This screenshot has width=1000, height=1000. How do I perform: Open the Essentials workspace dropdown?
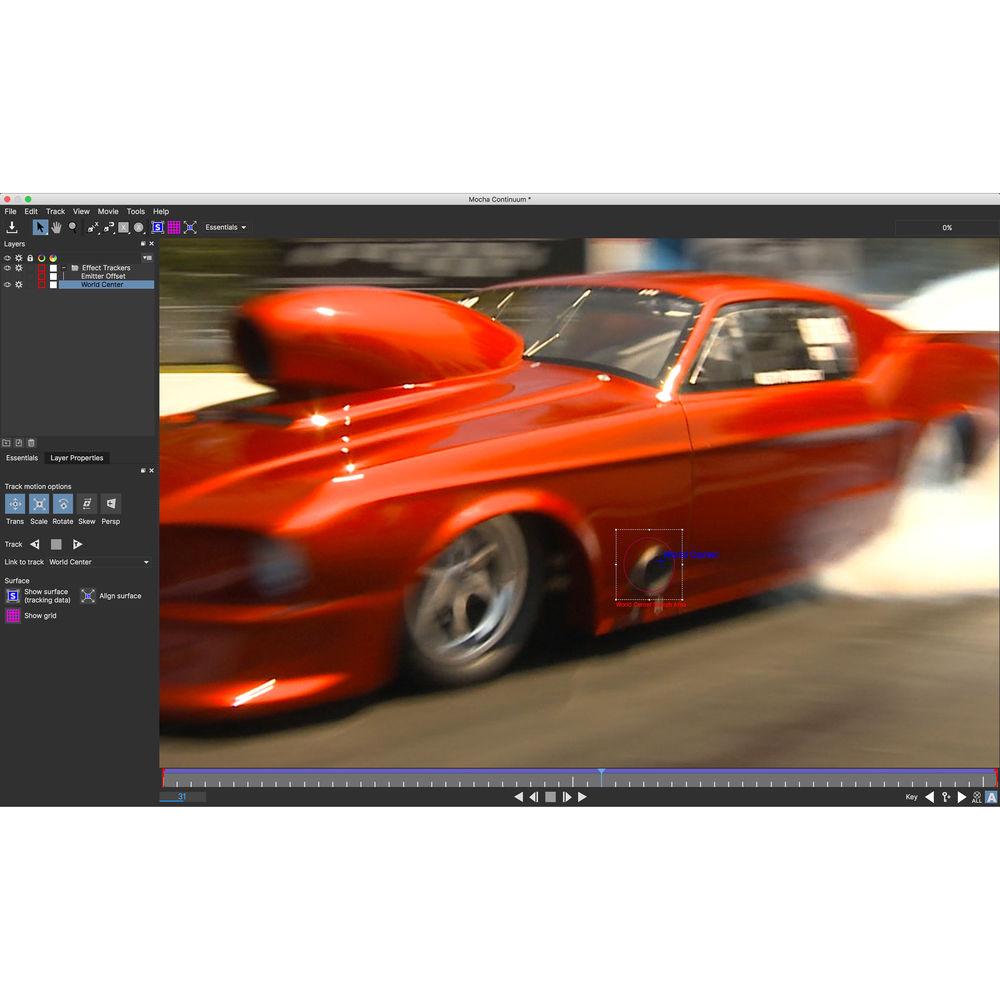tap(224, 227)
